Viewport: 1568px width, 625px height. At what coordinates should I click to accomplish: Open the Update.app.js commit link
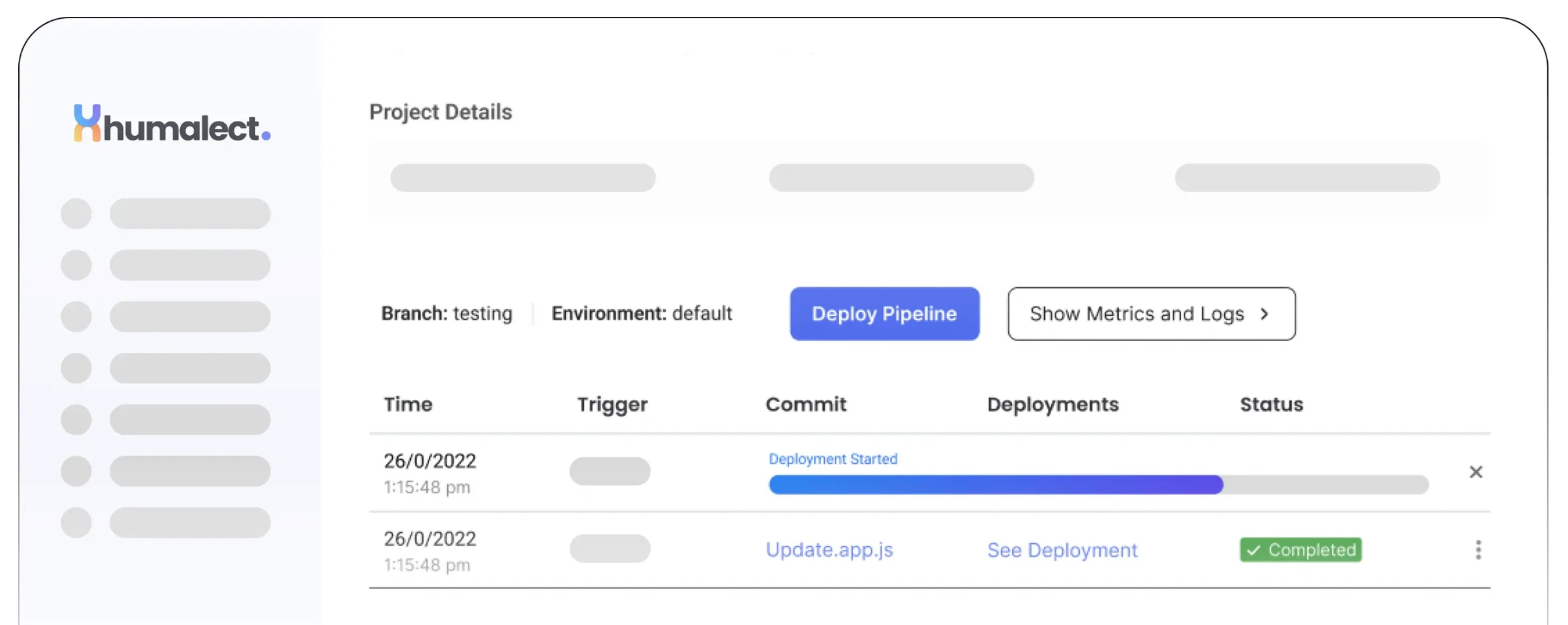pyautogui.click(x=829, y=550)
